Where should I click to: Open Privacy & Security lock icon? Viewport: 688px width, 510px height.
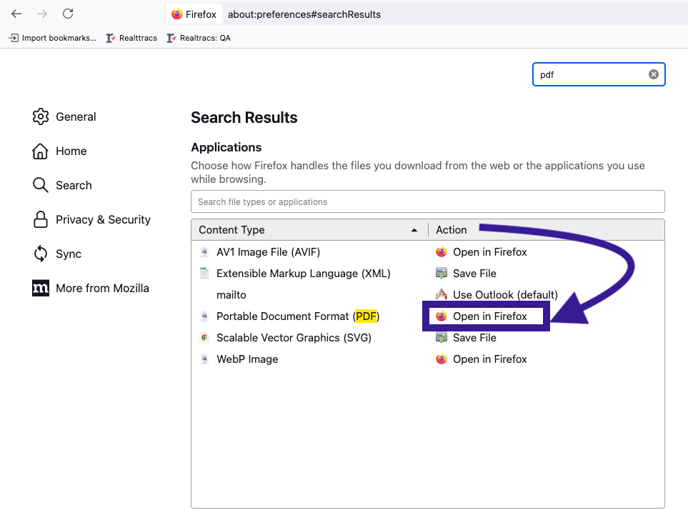[40, 219]
